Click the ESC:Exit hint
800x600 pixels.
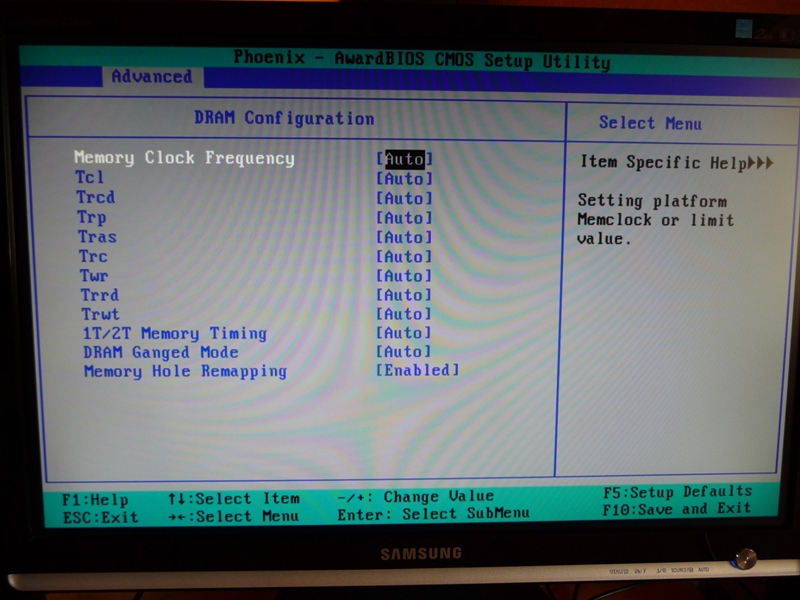(x=101, y=517)
